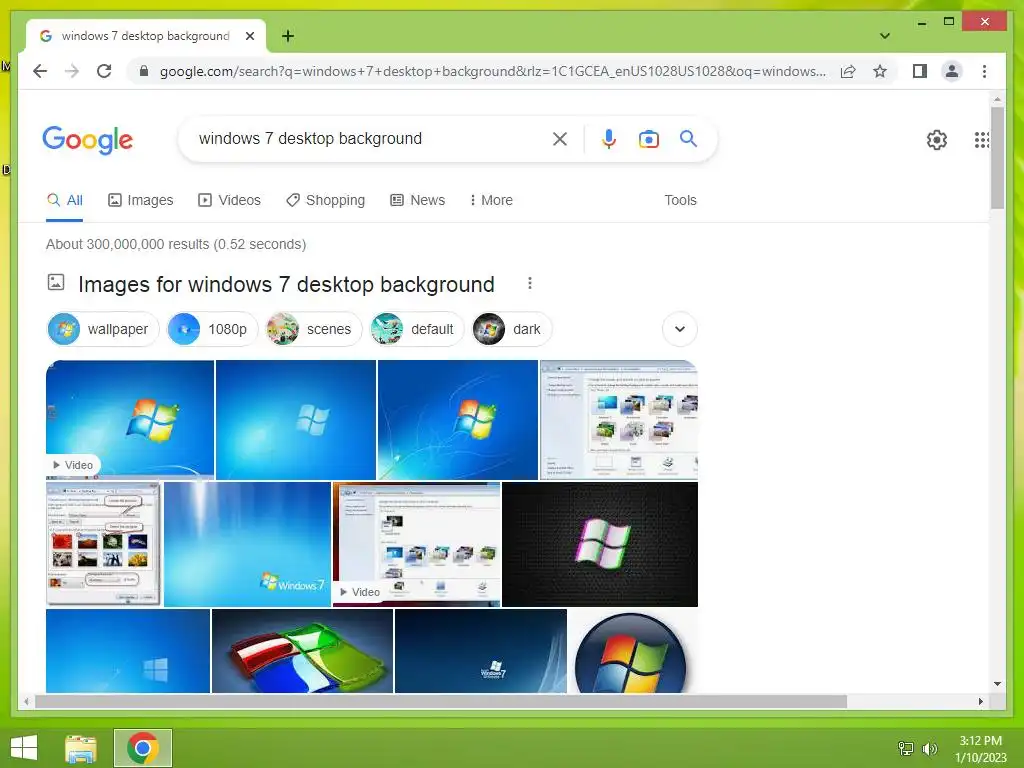Click the scroll right arrow
The image size is (1024, 768).
point(980,701)
